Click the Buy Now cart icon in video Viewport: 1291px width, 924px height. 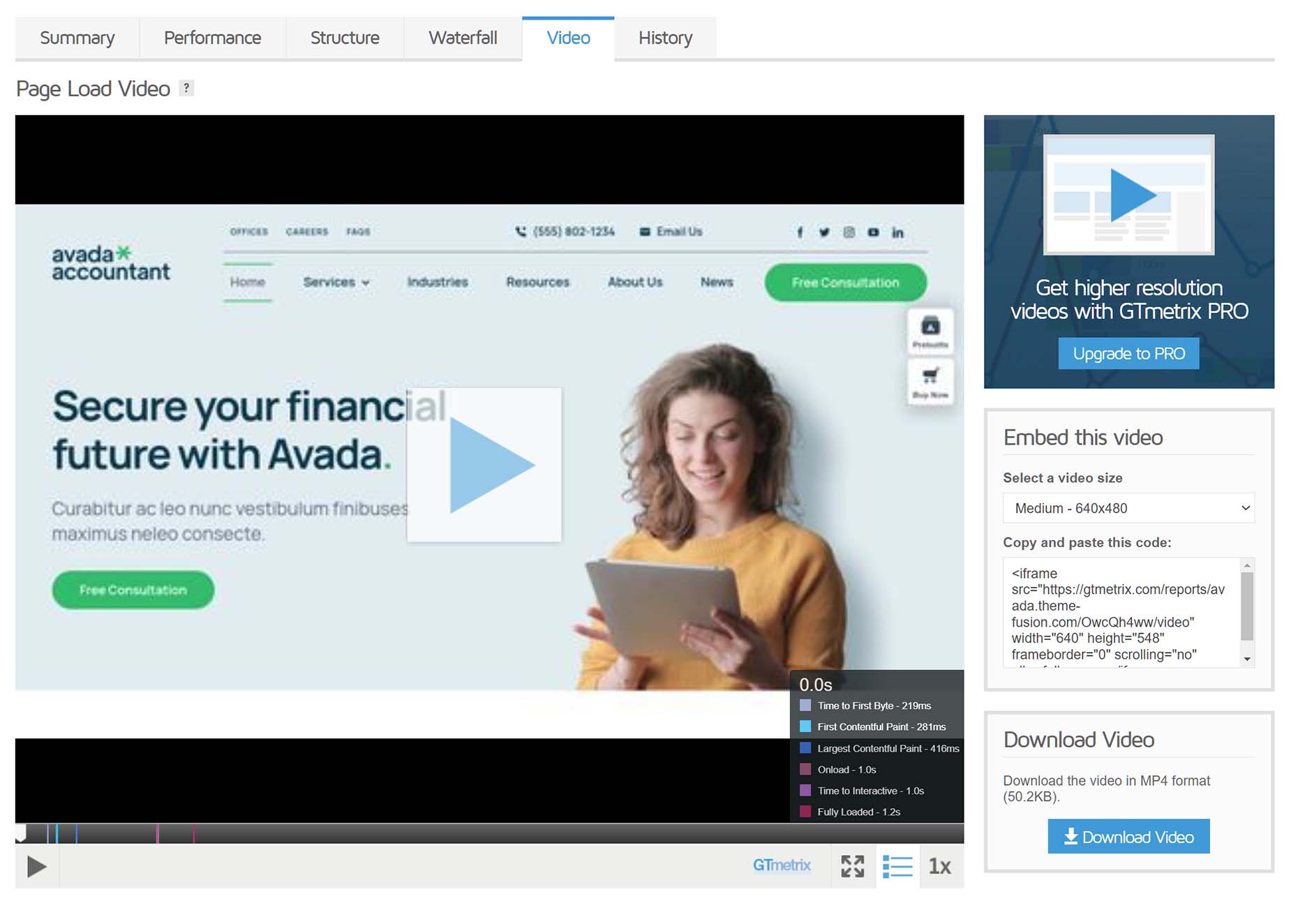coord(930,381)
